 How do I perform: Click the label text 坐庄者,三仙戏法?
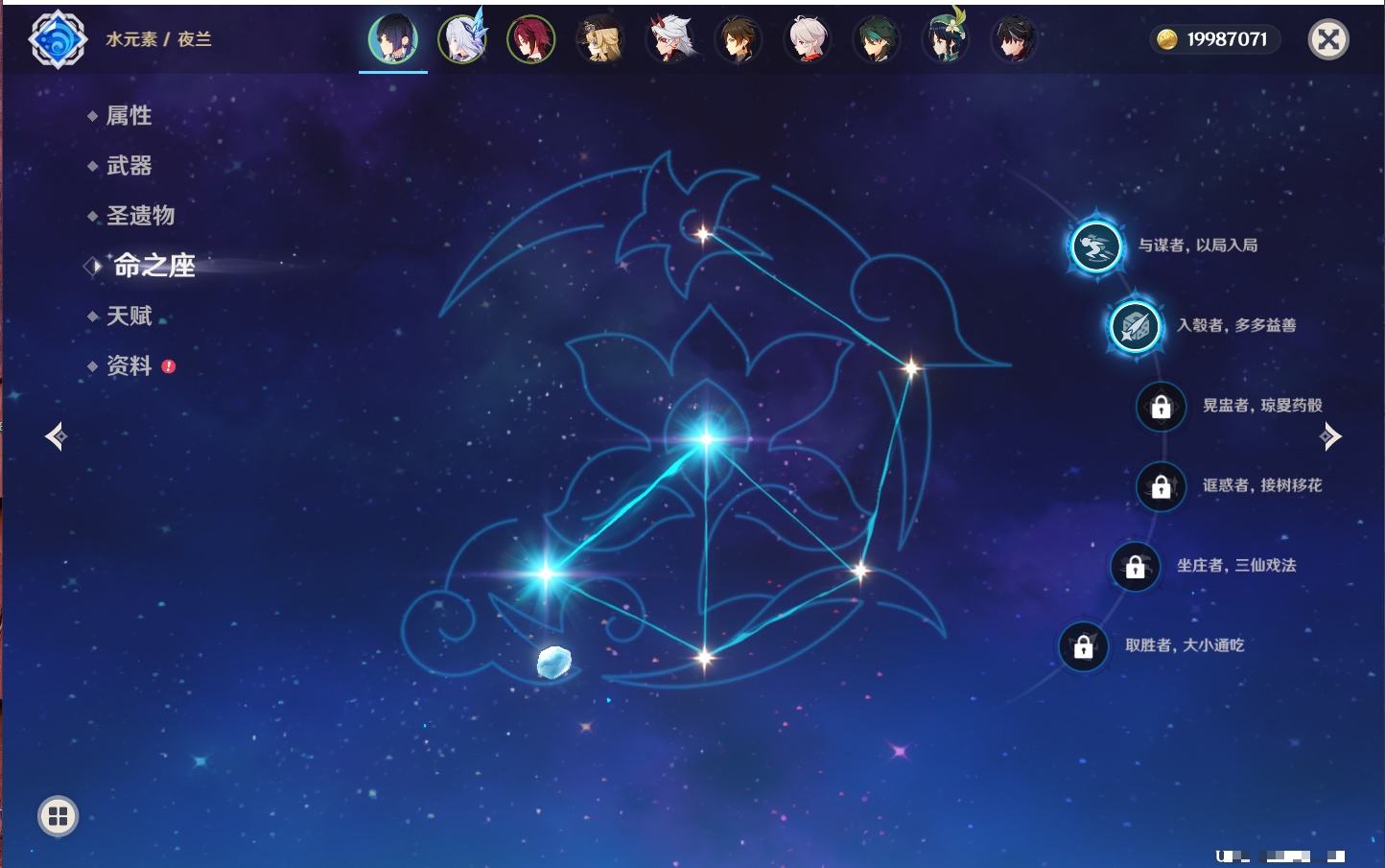coord(1237,565)
